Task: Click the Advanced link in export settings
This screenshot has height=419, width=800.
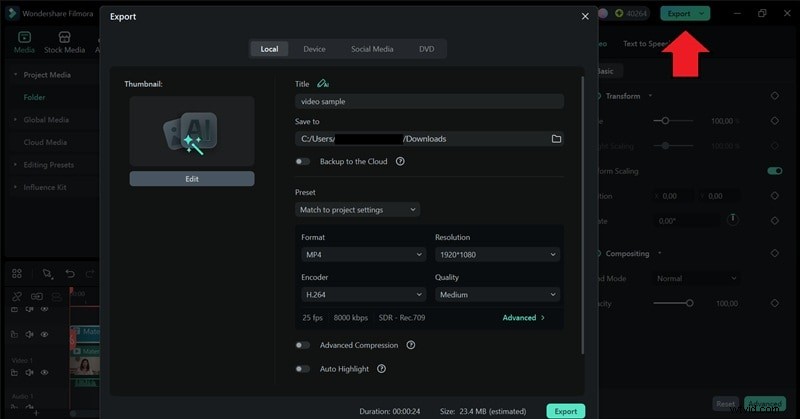Action: (523, 318)
